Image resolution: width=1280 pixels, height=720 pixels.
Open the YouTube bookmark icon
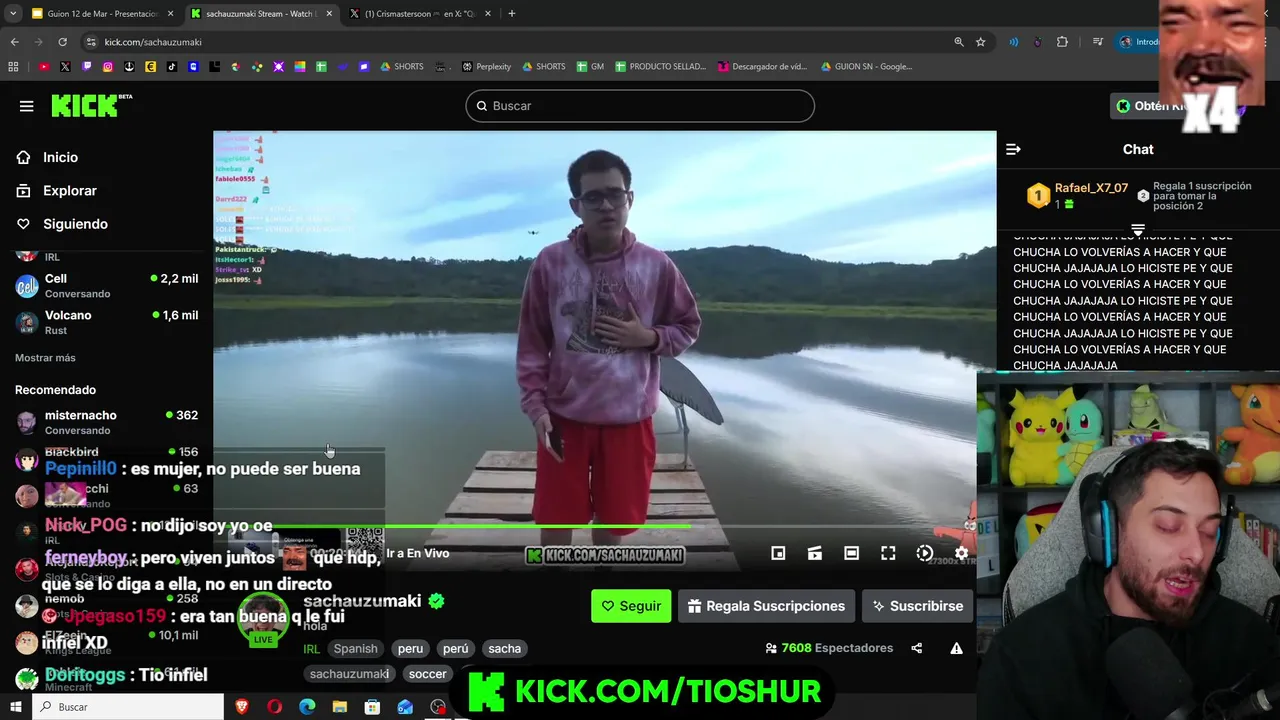44,67
